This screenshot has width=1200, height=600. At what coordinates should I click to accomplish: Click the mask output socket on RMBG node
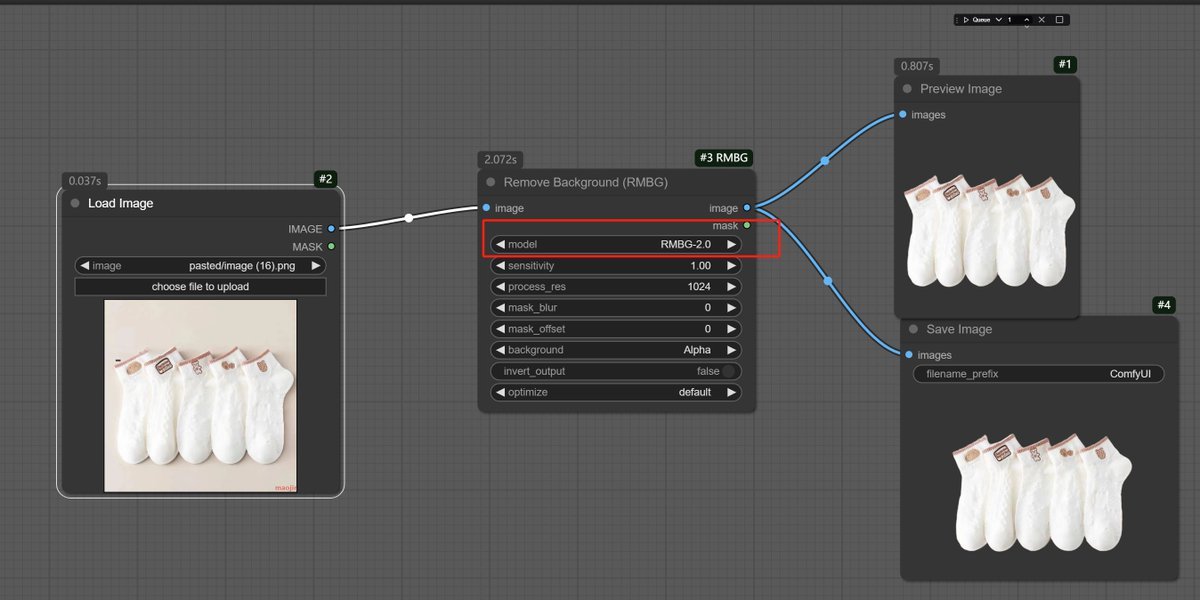click(747, 226)
